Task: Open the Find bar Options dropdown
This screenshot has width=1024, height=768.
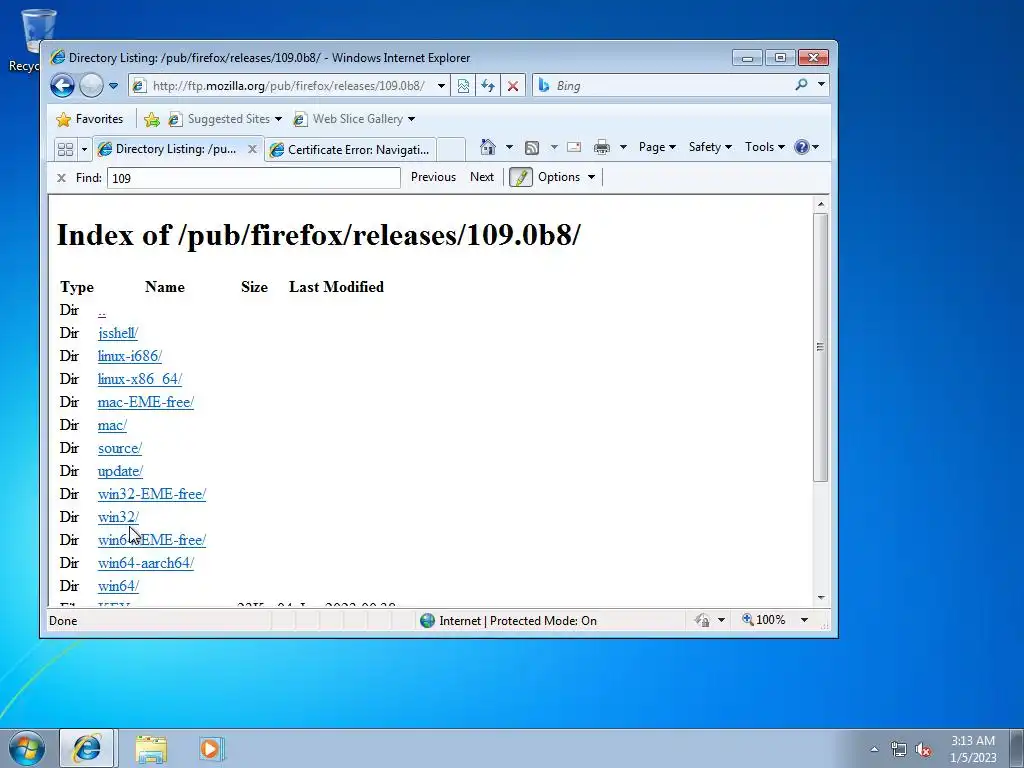Action: click(x=566, y=177)
